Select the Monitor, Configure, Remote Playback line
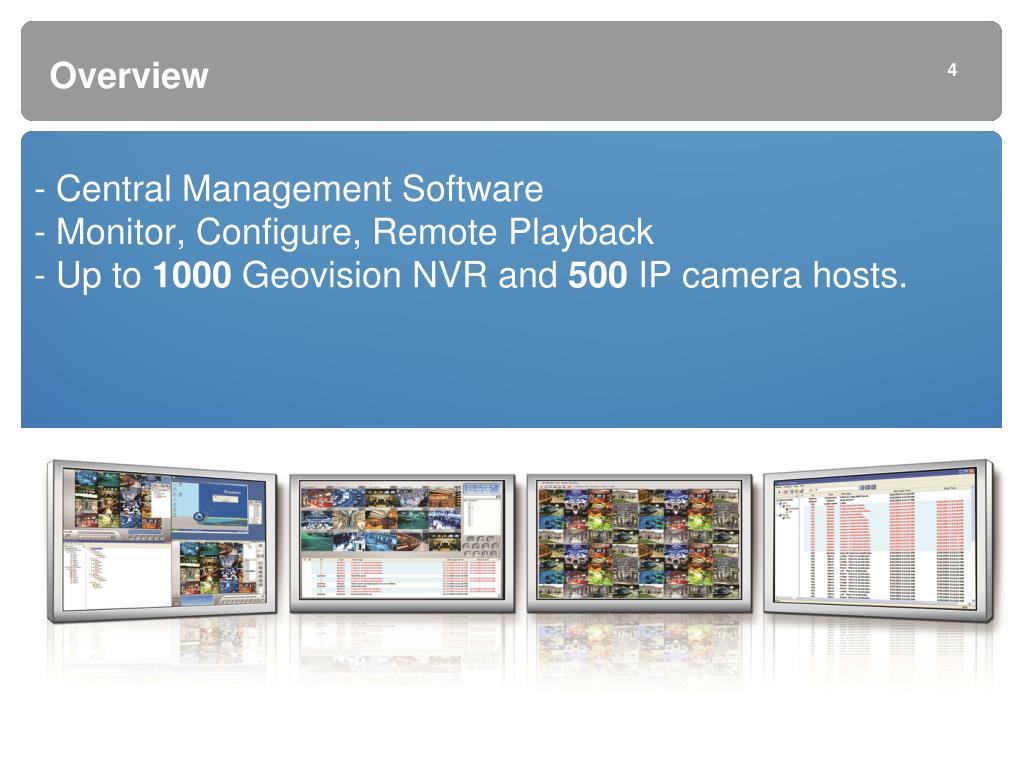Image resolution: width=1024 pixels, height=768 pixels. click(x=344, y=232)
